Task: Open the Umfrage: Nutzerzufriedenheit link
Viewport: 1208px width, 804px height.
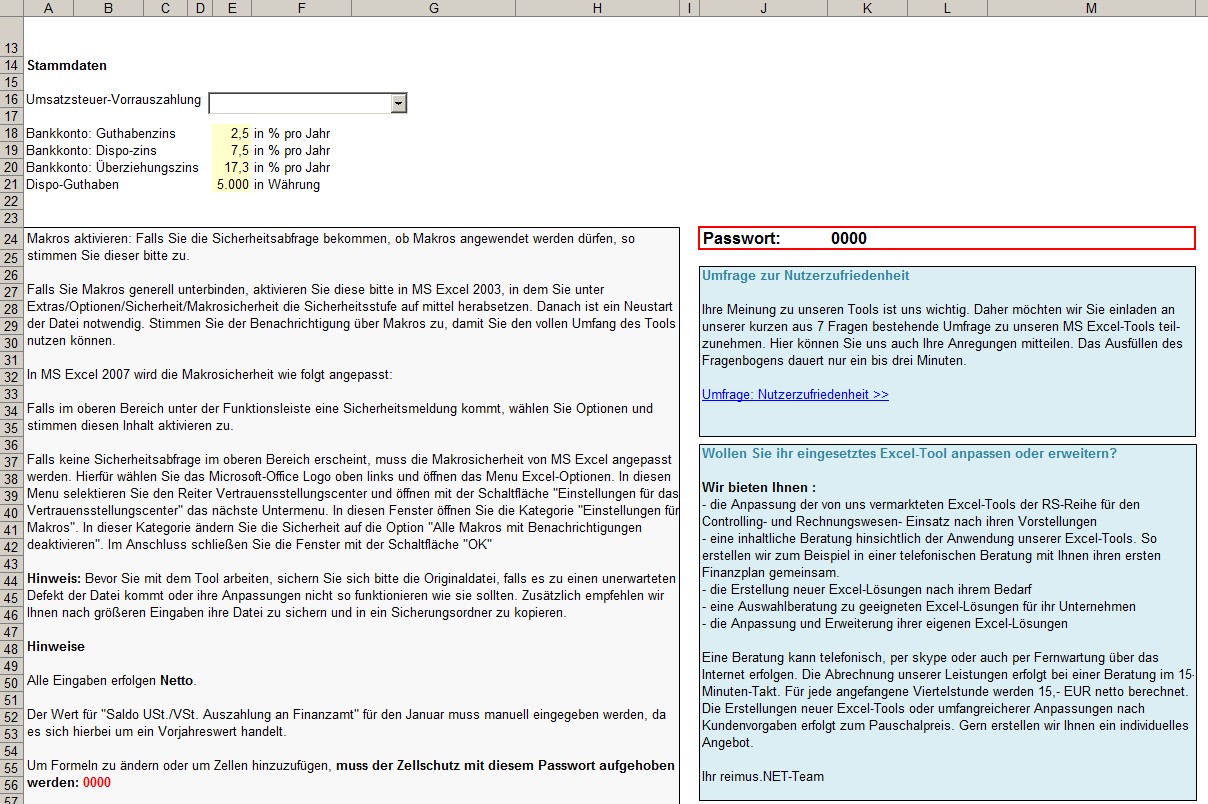Action: pos(795,395)
